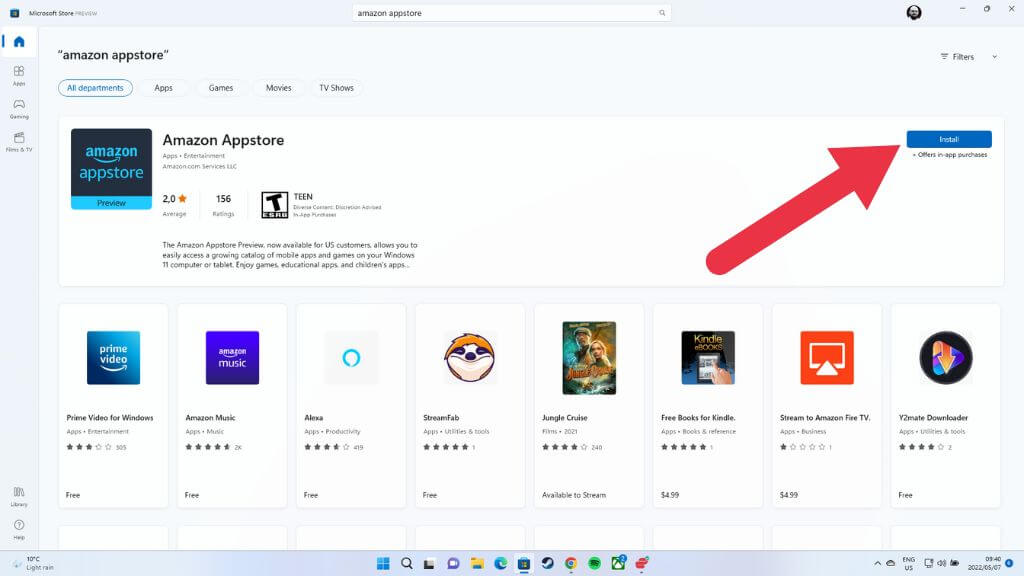Select the Games filter tab
This screenshot has width=1024, height=576.
click(x=221, y=88)
